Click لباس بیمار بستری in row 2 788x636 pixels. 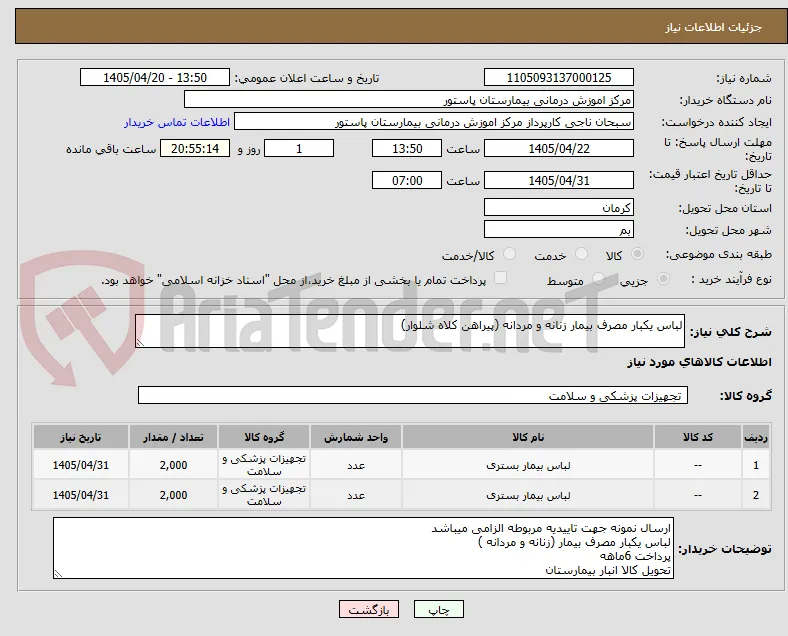pyautogui.click(x=528, y=495)
